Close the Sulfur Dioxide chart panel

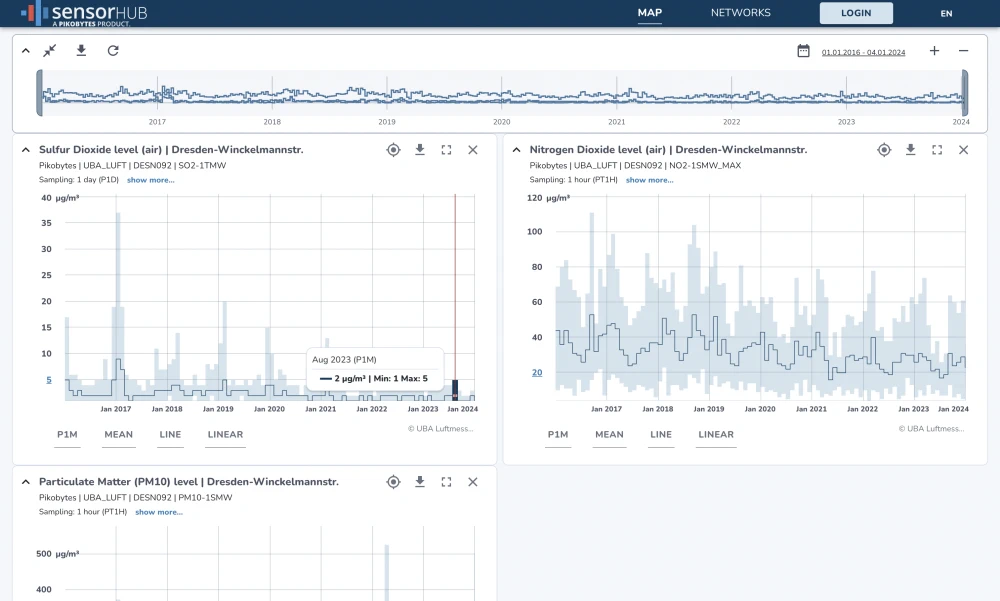[473, 150]
